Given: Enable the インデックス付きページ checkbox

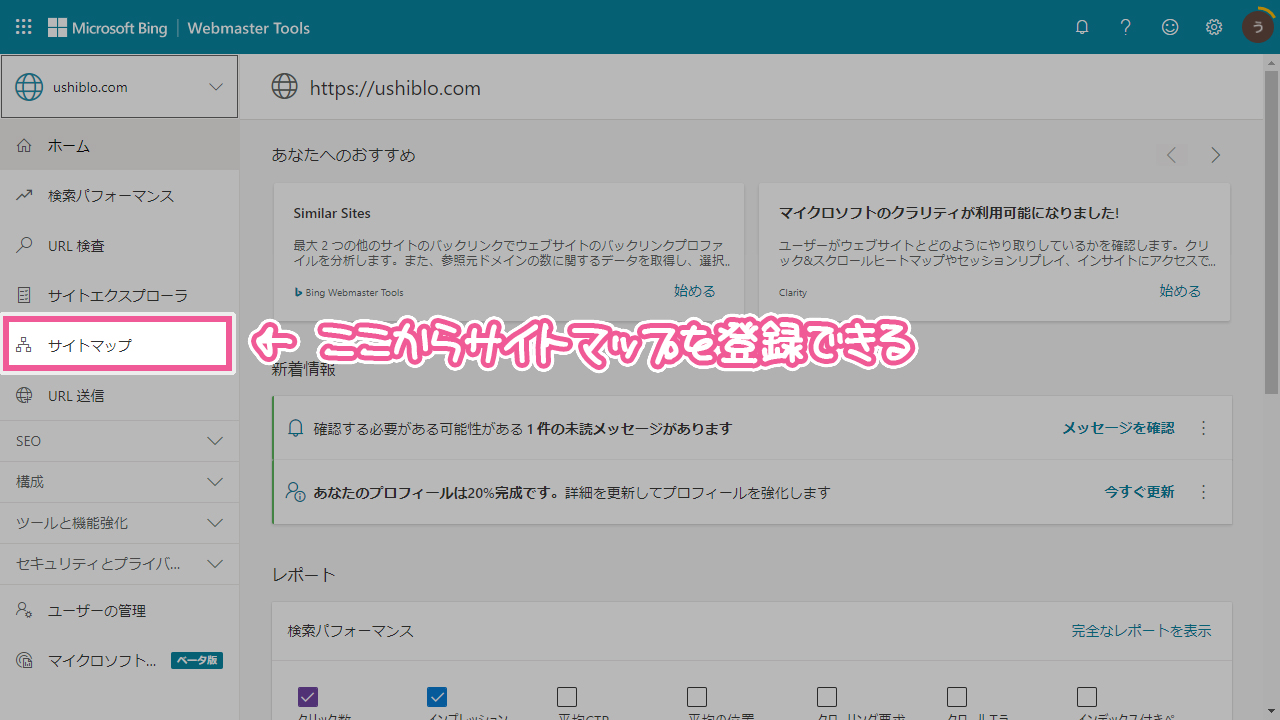Looking at the screenshot, I should (x=1087, y=697).
